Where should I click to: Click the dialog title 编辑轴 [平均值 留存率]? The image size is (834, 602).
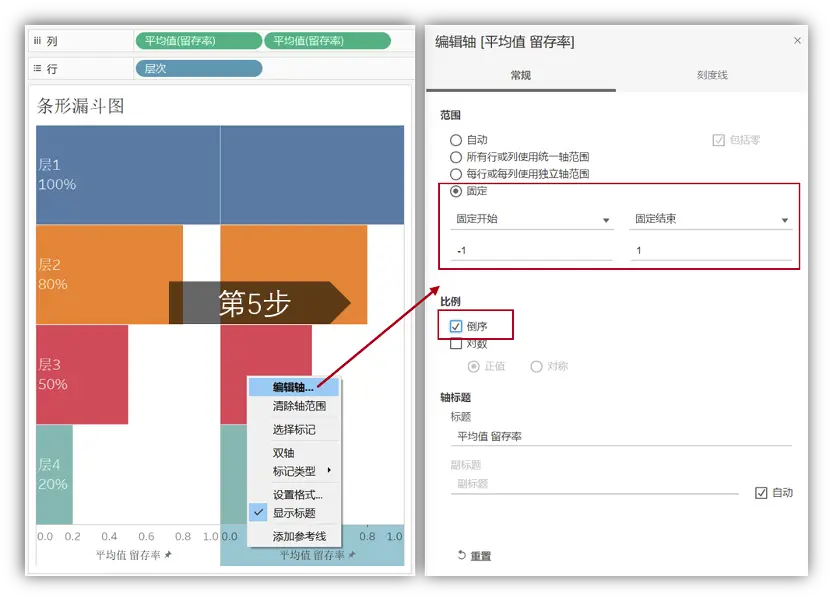pos(504,41)
